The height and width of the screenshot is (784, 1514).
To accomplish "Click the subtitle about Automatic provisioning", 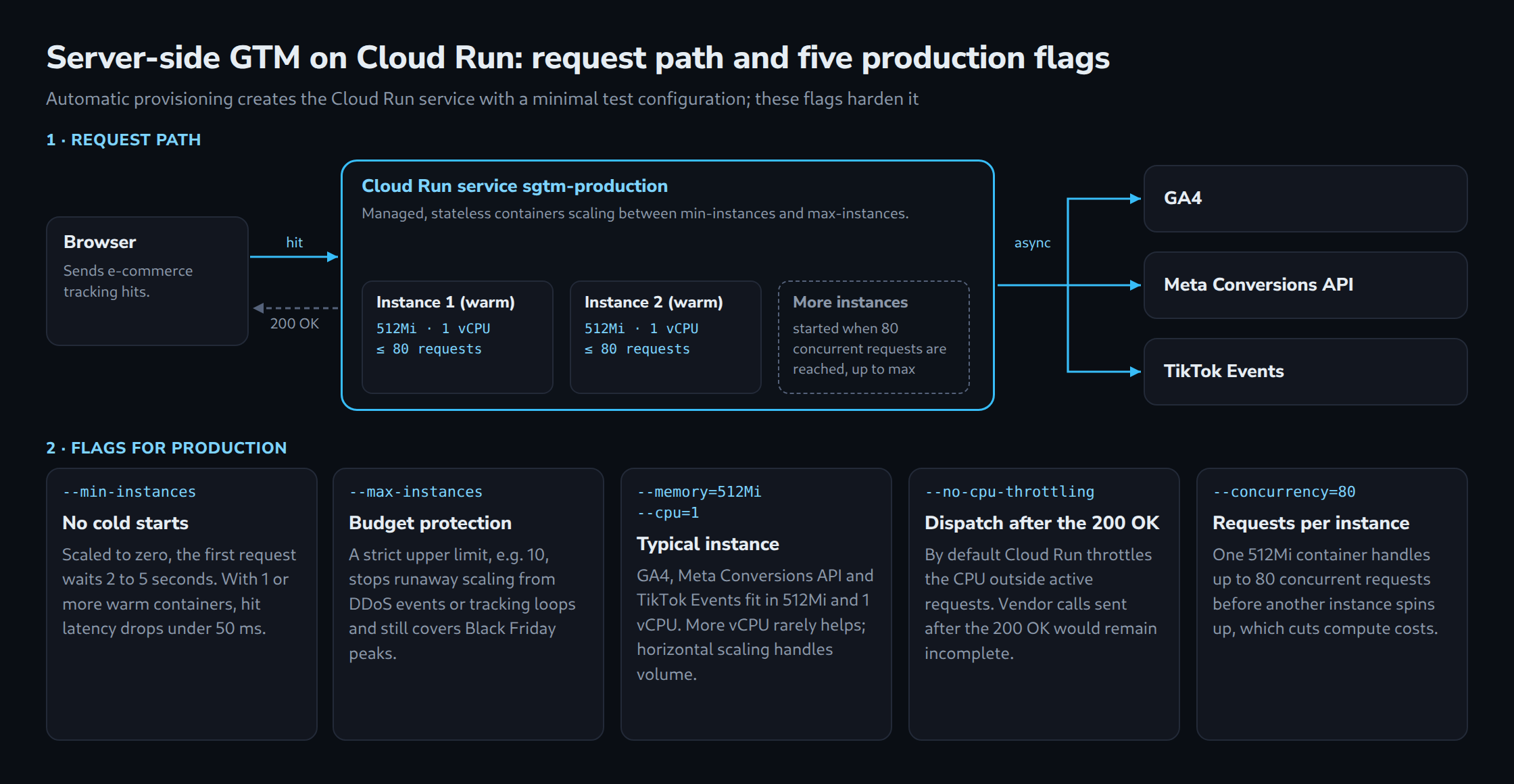I will click(x=483, y=99).
